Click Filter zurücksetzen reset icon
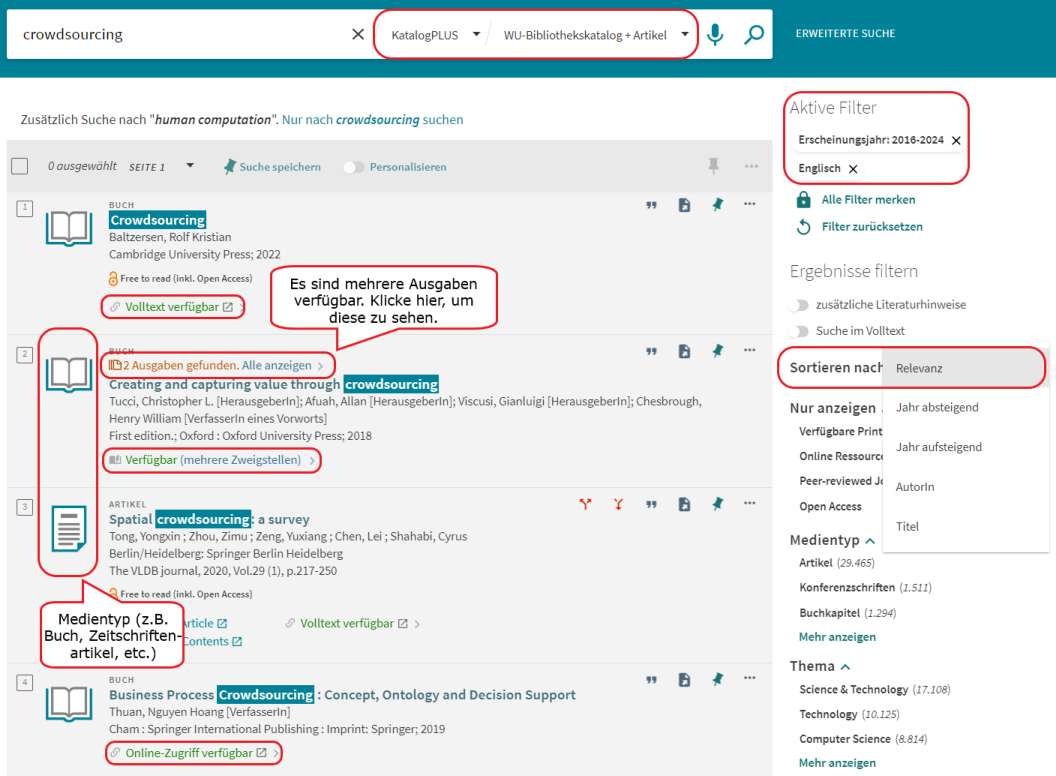Image resolution: width=1056 pixels, height=776 pixels. pyautogui.click(x=803, y=227)
